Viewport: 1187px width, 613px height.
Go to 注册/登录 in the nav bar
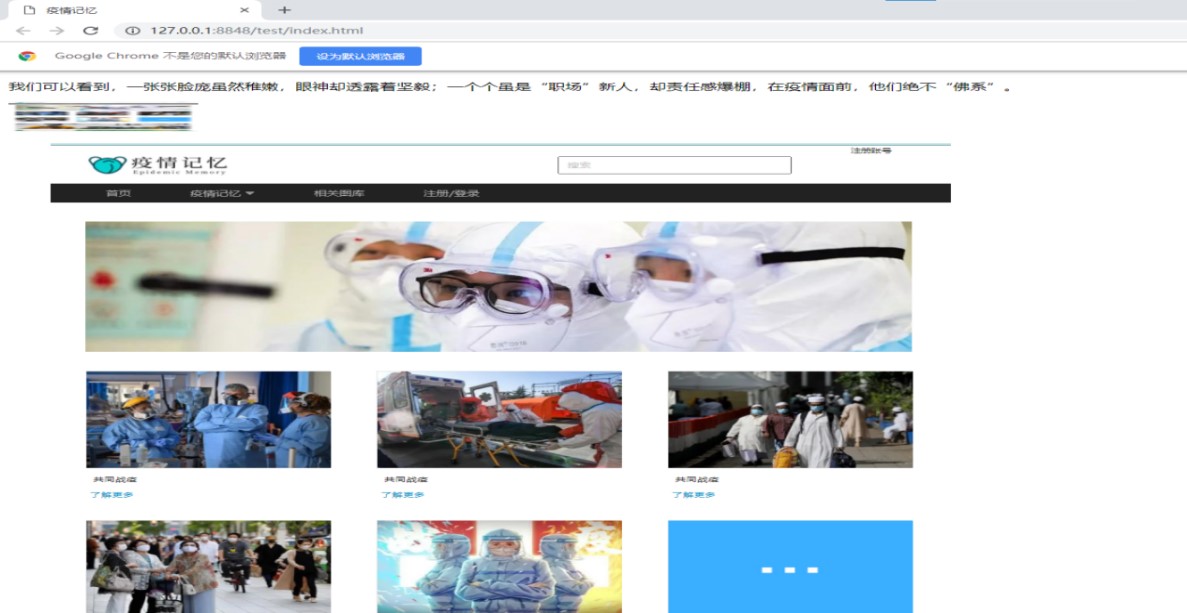[x=451, y=193]
